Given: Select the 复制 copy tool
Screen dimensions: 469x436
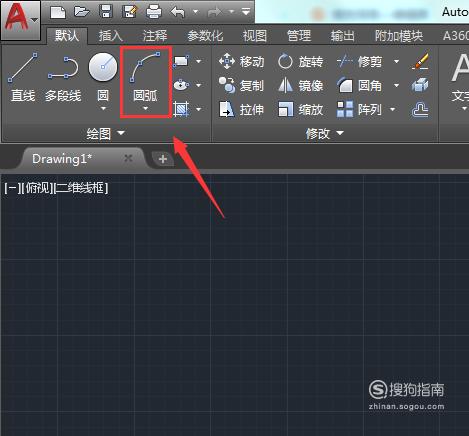Looking at the screenshot, I should [242, 86].
